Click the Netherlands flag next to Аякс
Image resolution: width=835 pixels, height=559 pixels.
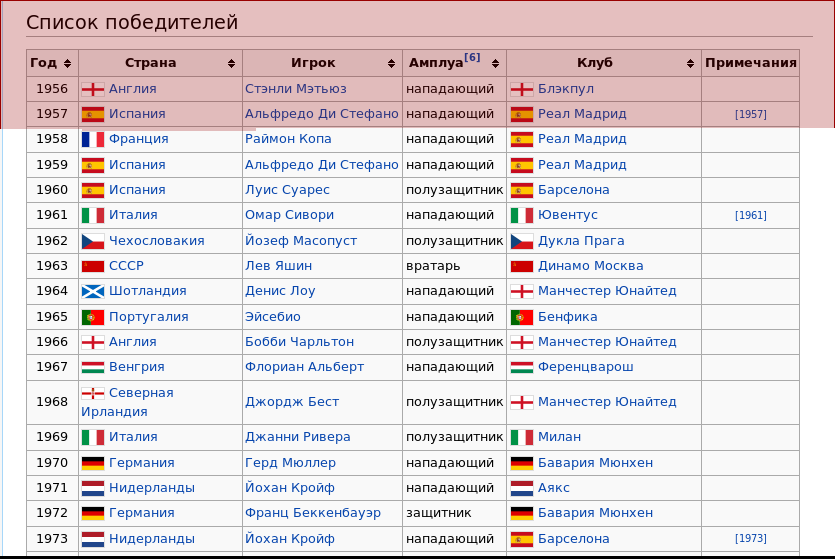(x=522, y=488)
